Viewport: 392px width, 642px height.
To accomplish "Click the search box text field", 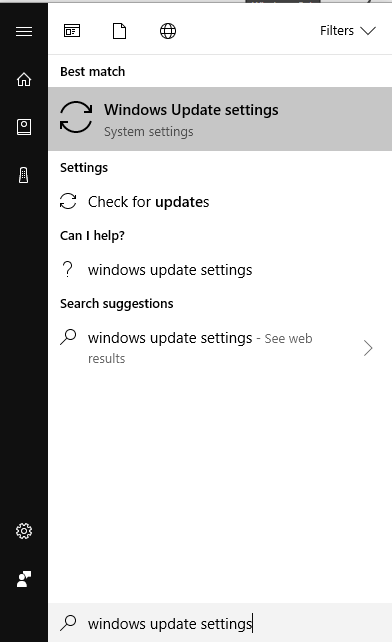I will coord(220,623).
